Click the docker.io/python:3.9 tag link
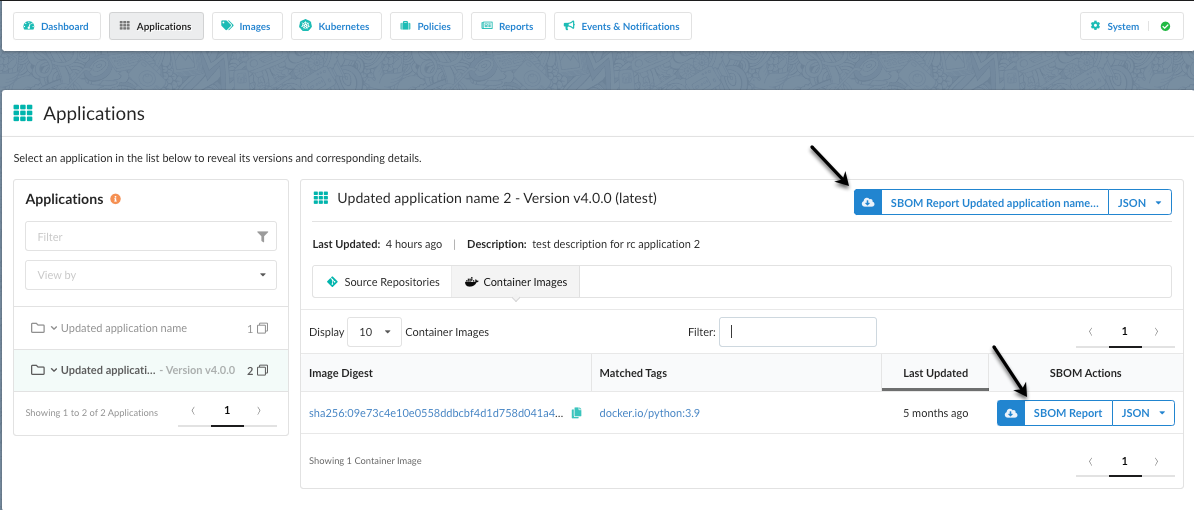1194x510 pixels. [649, 413]
